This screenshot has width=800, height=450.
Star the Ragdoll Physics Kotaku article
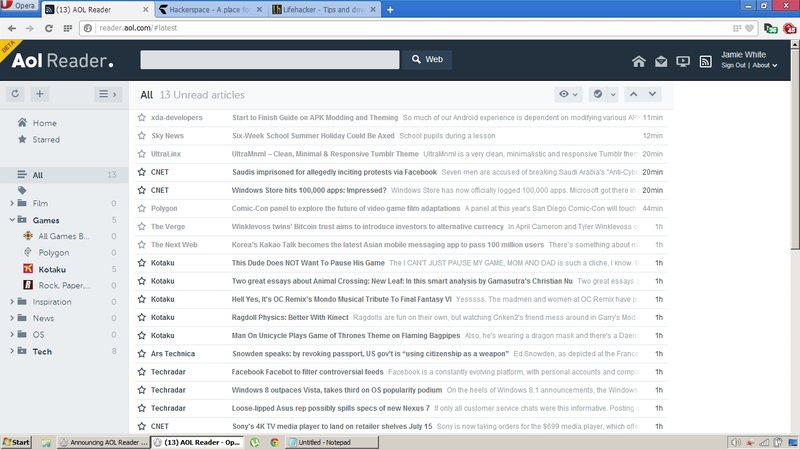pyautogui.click(x=141, y=317)
